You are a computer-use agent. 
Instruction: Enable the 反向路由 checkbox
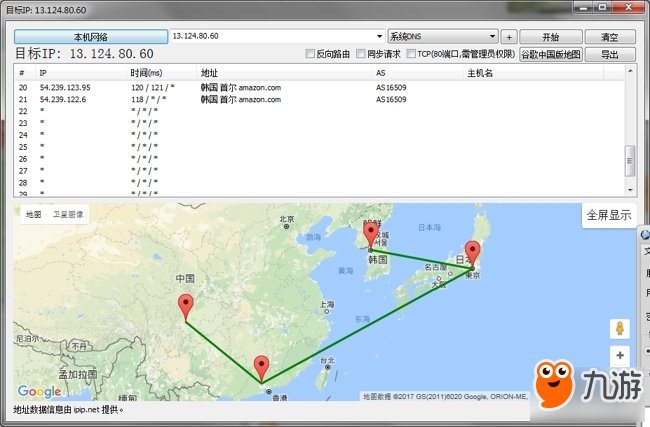pos(310,54)
